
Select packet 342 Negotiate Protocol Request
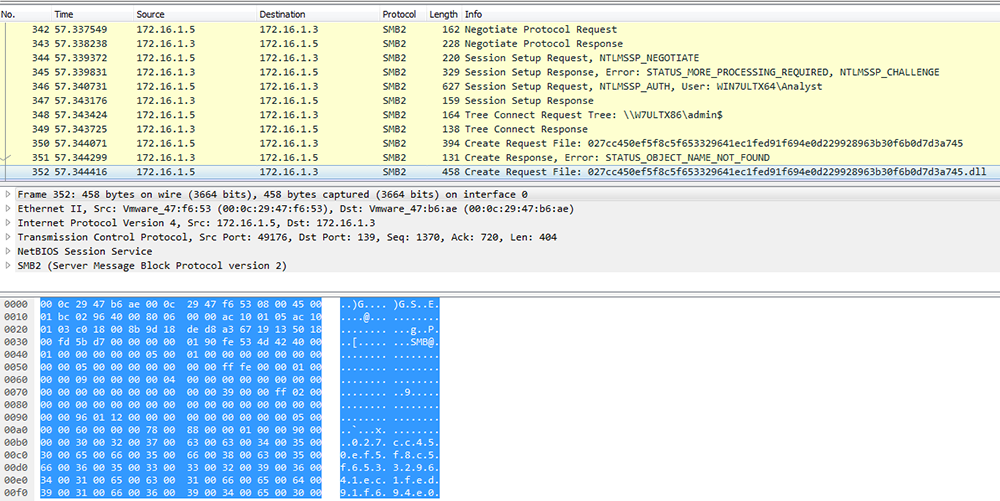tap(500, 29)
